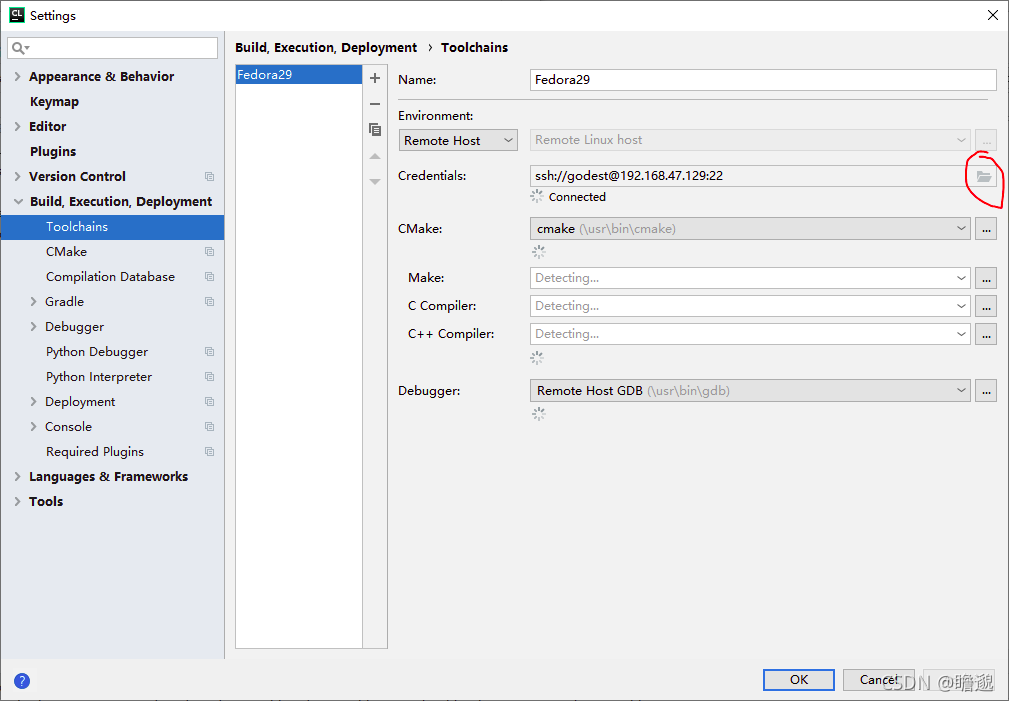Image resolution: width=1009 pixels, height=701 pixels.
Task: Browse for CMake executable ellipsis button
Action: click(986, 229)
